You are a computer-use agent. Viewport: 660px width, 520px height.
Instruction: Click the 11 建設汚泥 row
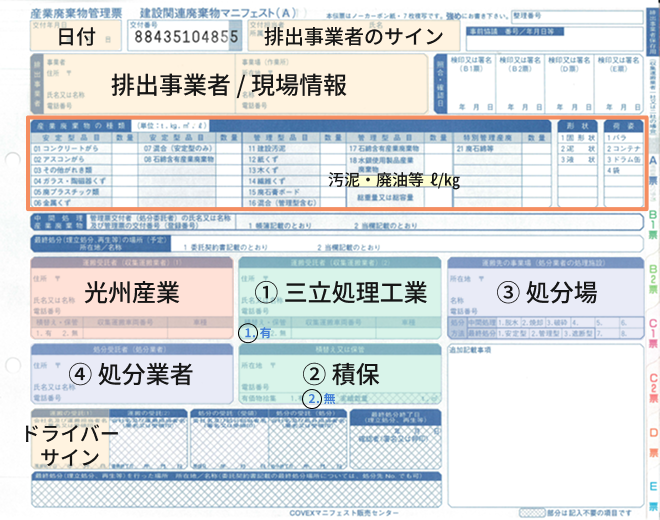(282, 148)
